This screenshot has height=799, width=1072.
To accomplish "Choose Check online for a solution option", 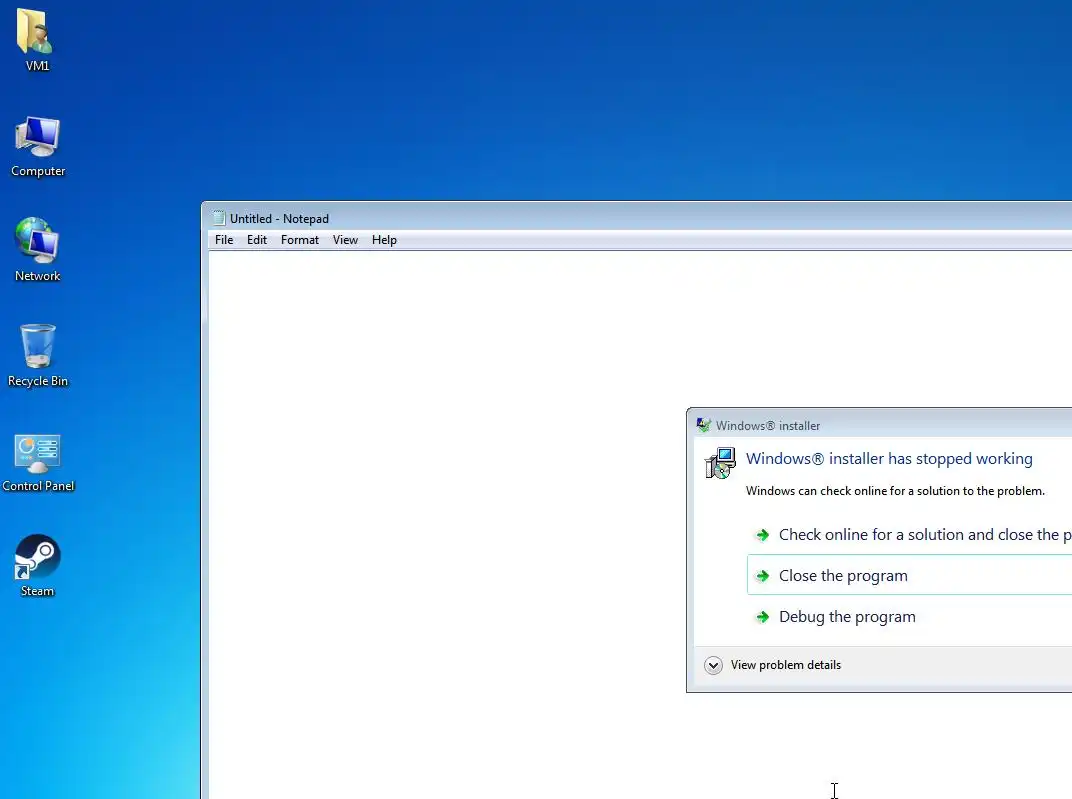I will coord(909,534).
